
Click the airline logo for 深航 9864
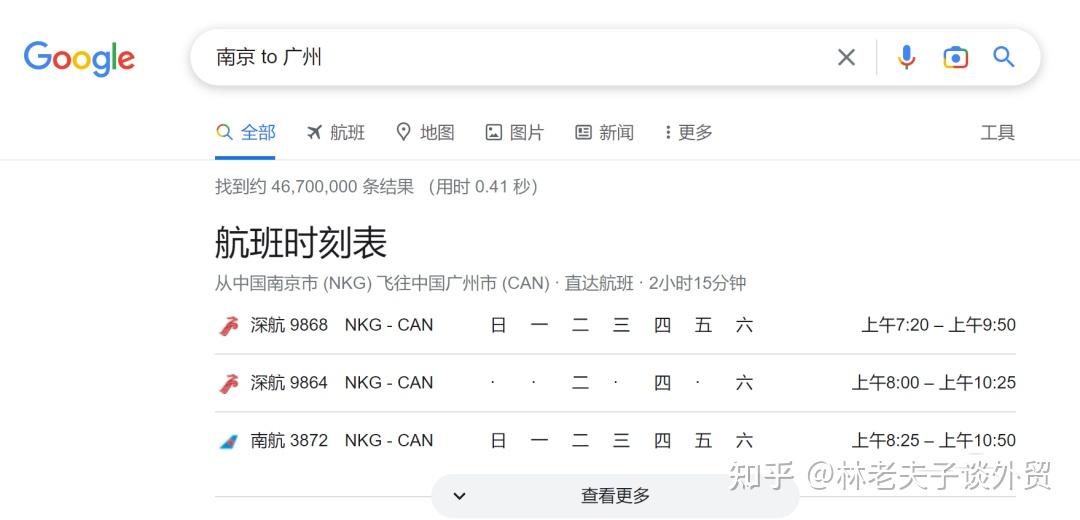229,383
